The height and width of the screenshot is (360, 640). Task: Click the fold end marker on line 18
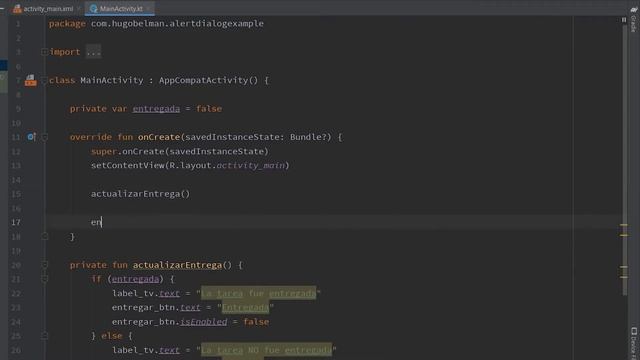coord(44,236)
